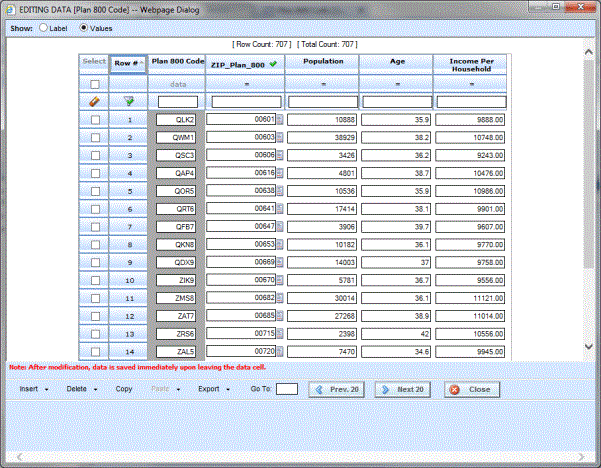Click Income cell 9945.00
Screen dimensions: 601x468
point(470,352)
